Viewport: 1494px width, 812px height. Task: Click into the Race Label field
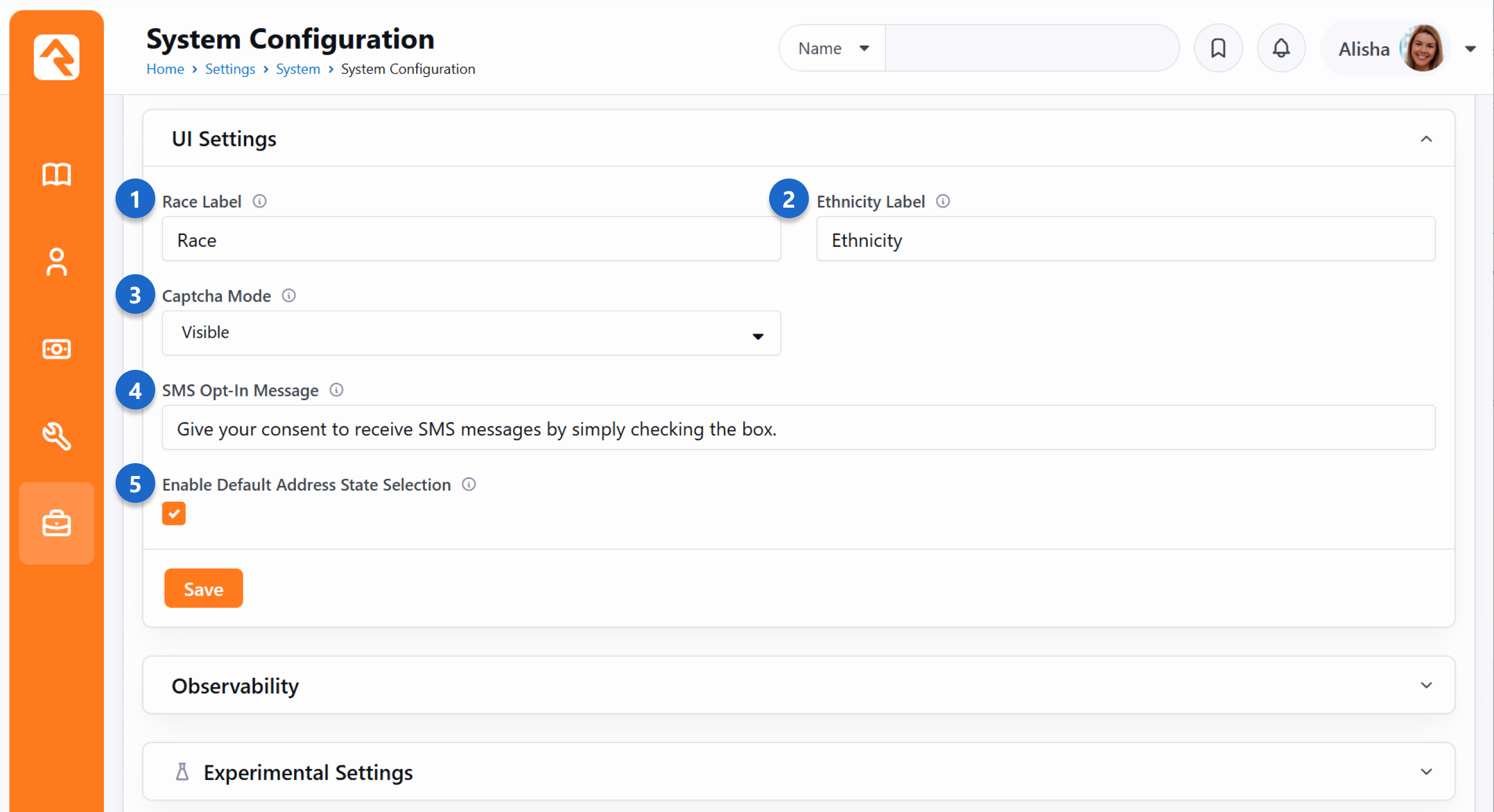point(471,239)
